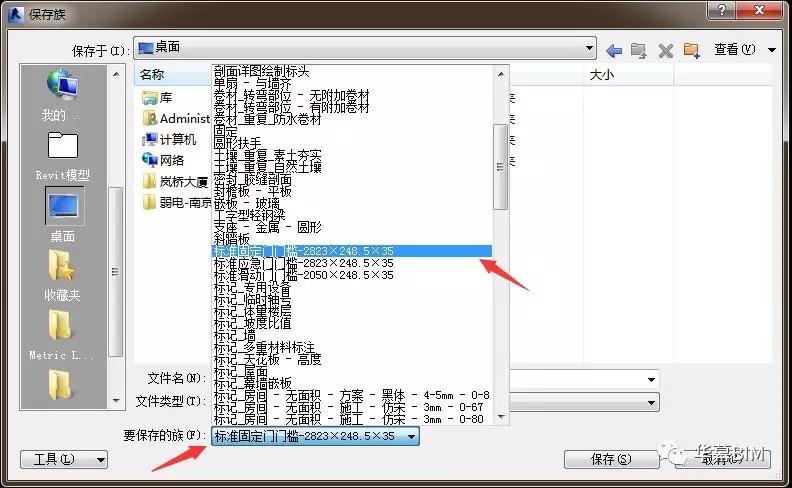The height and width of the screenshot is (488, 792).
Task: Move places sidebar up with arrow
Action: [x=116, y=74]
